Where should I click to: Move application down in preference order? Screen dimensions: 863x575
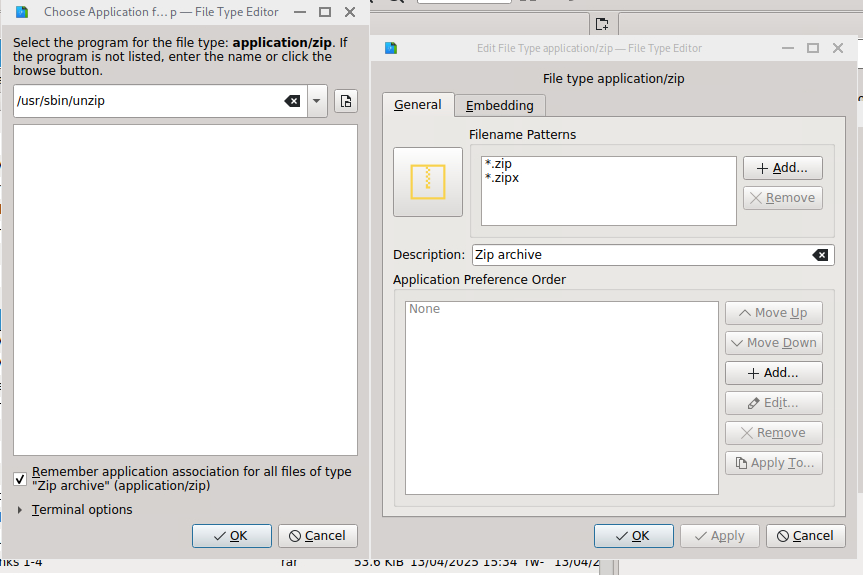click(774, 343)
